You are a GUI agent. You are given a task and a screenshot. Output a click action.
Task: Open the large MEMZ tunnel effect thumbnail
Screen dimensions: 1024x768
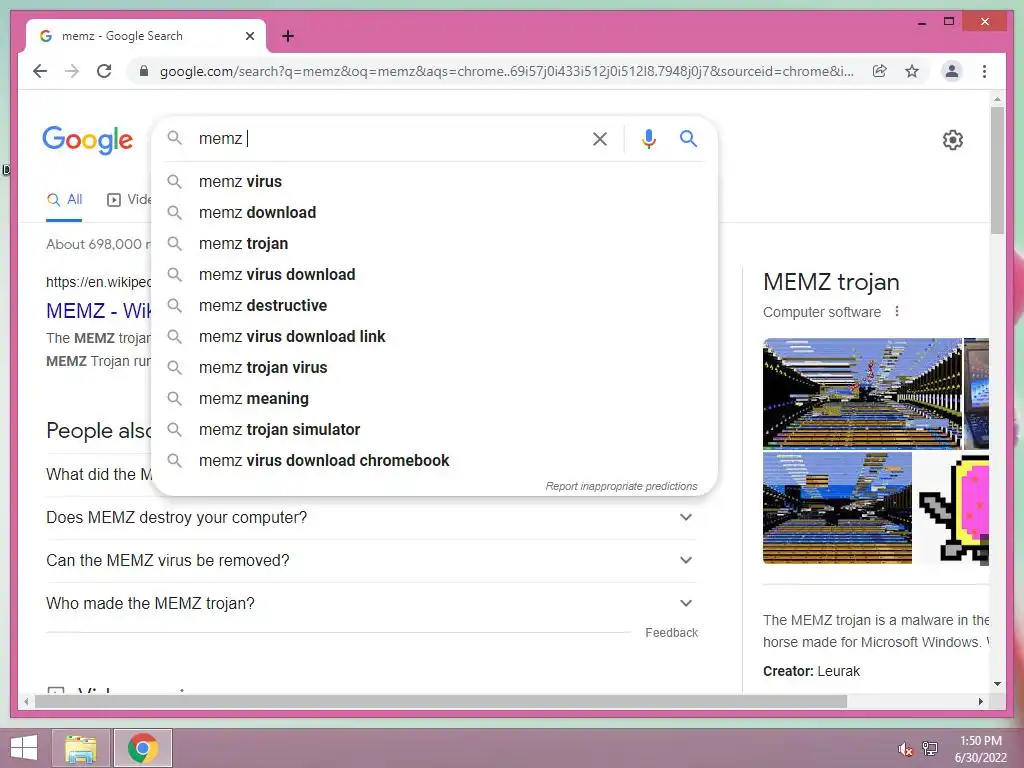click(x=862, y=393)
